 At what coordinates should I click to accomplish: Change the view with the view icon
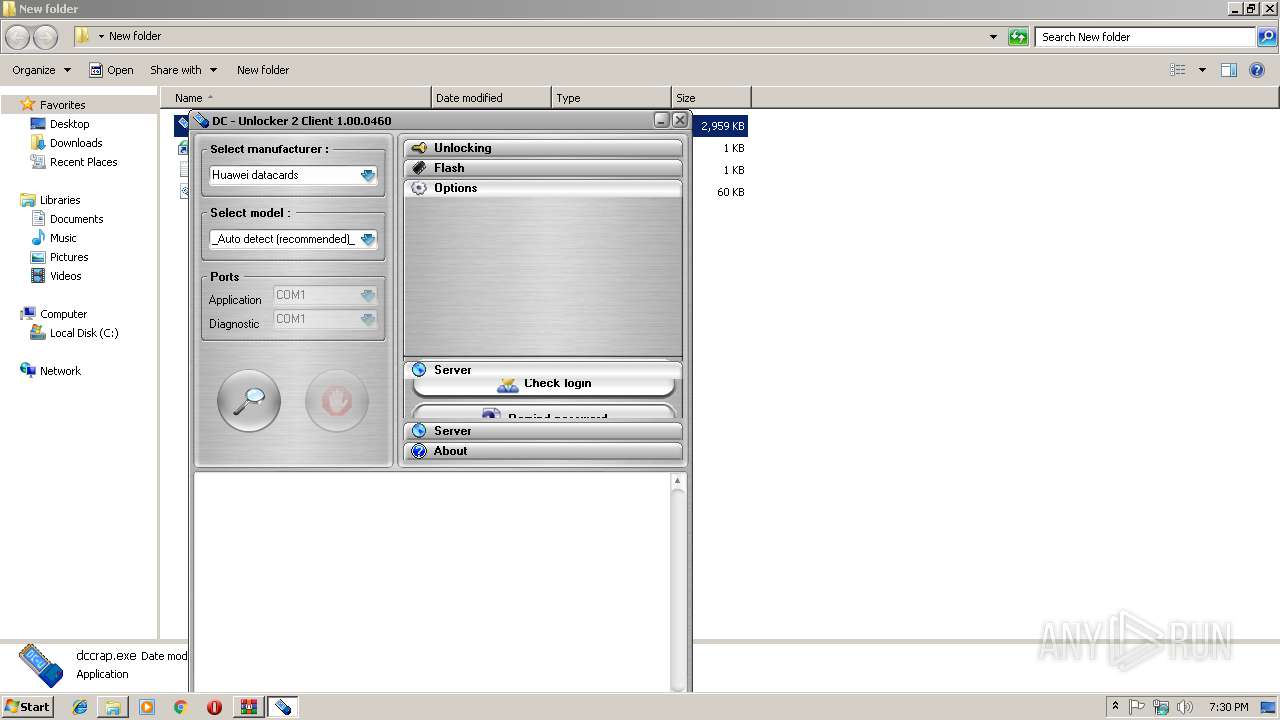[1178, 70]
